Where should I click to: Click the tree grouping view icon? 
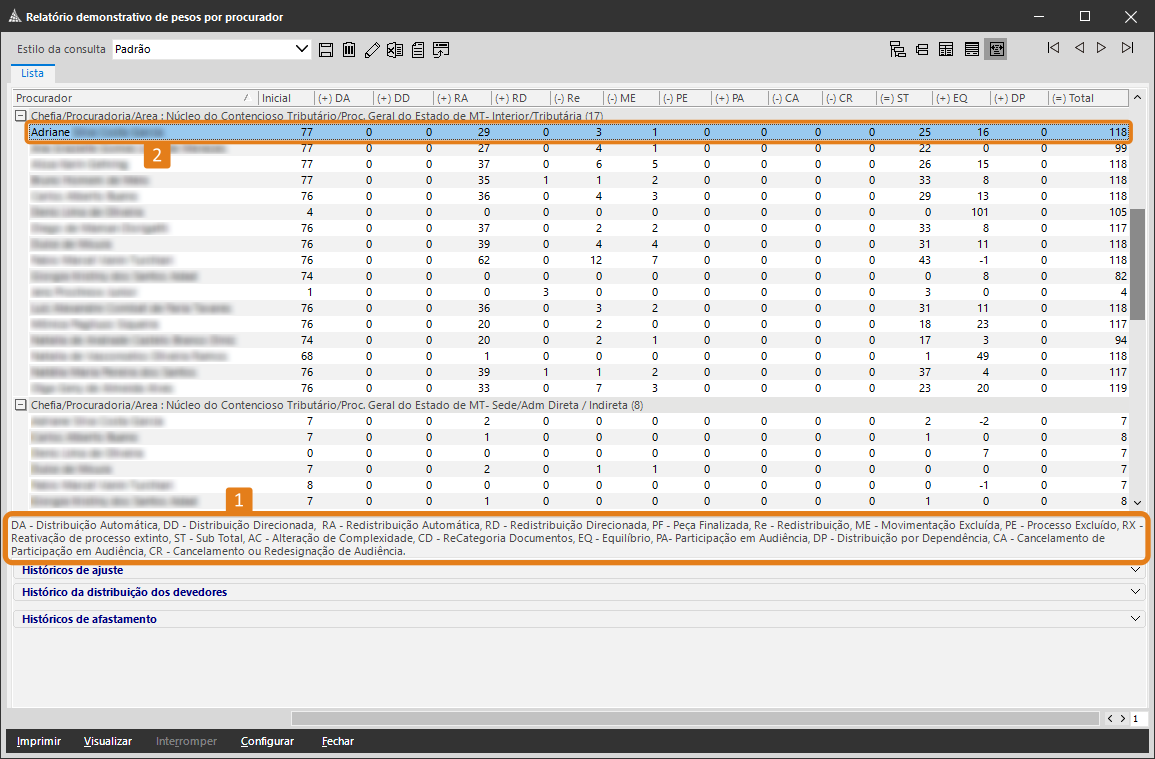[896, 49]
